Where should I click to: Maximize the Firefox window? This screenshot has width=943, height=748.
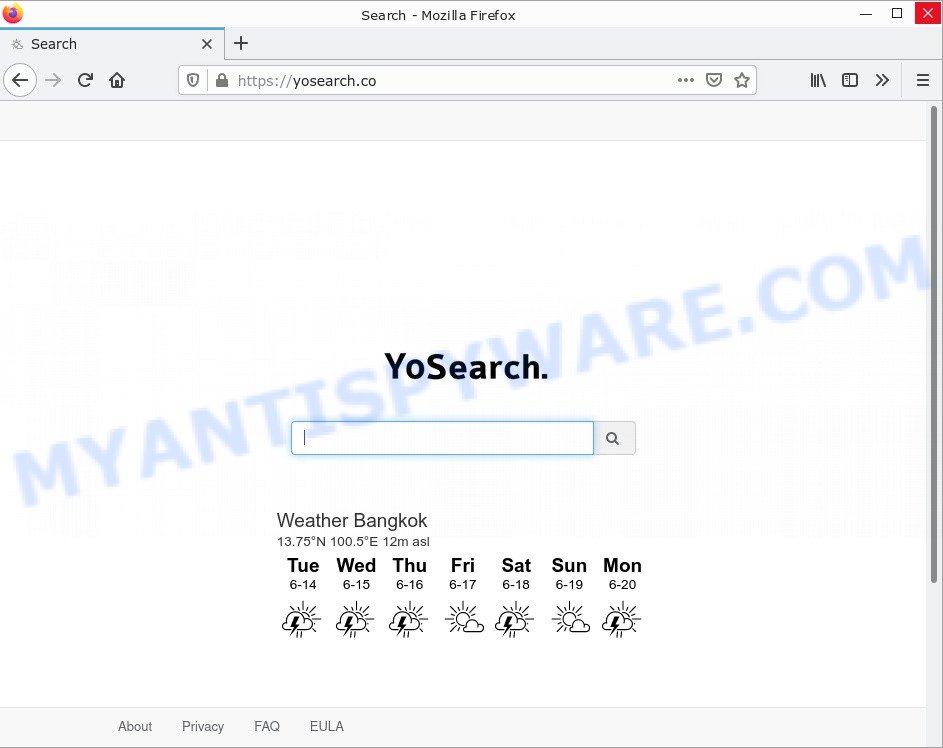tap(897, 13)
